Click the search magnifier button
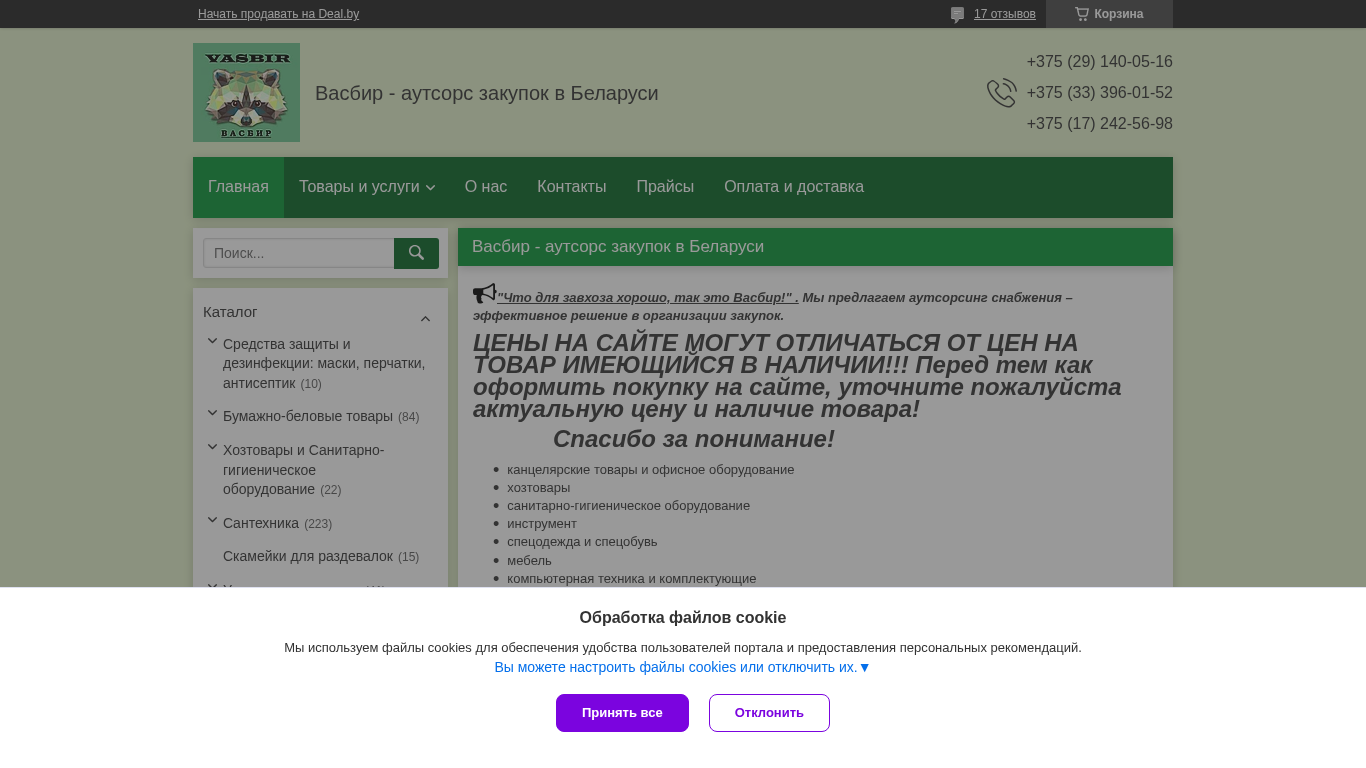Image resolution: width=1366 pixels, height=768 pixels. [416, 253]
